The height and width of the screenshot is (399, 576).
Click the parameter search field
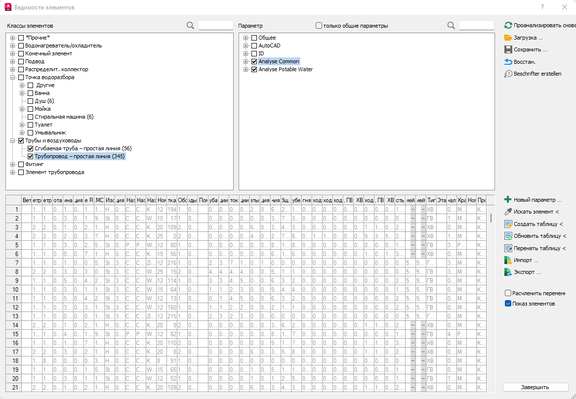[x=476, y=25]
